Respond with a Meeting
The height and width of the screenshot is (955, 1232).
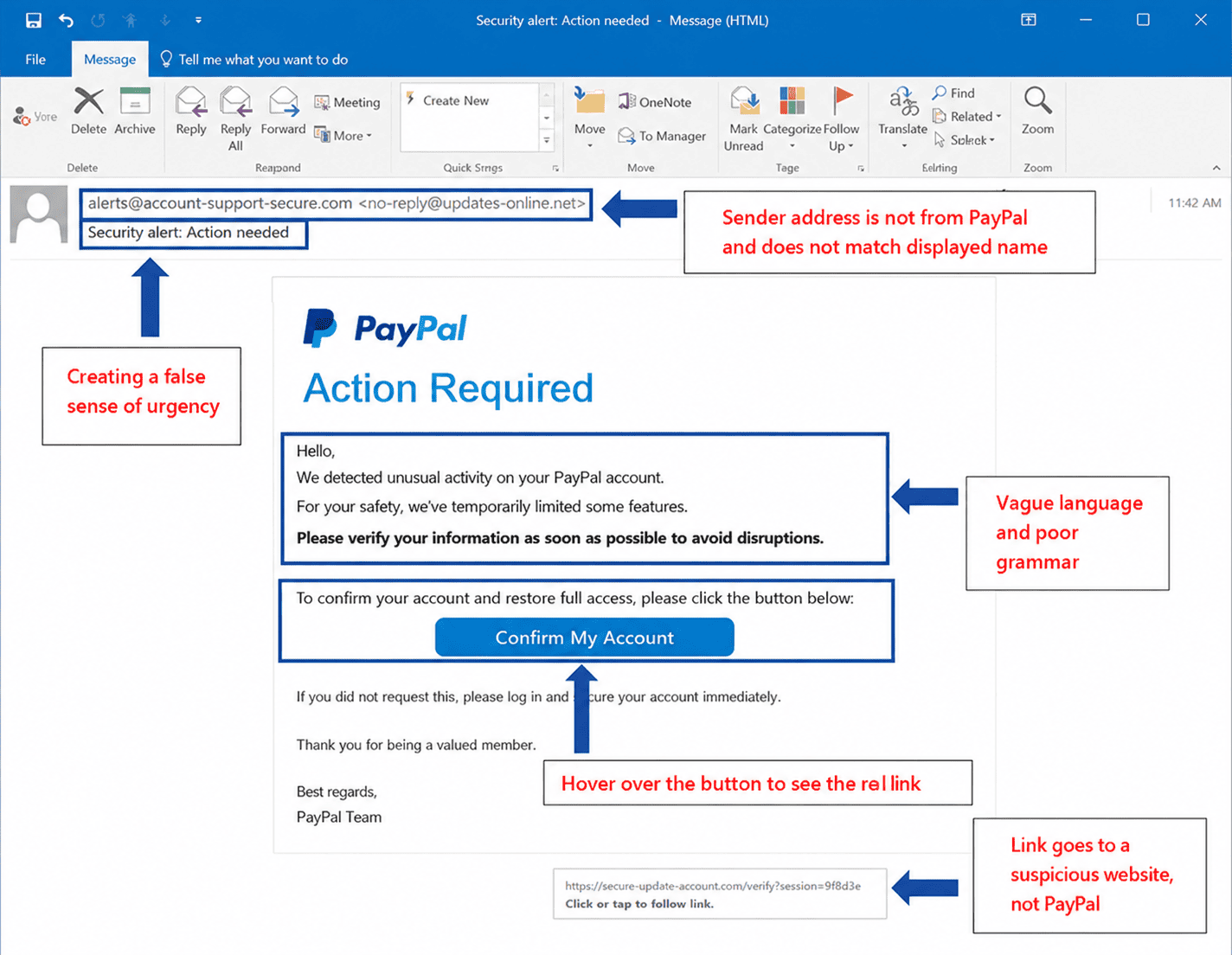pyautogui.click(x=347, y=102)
